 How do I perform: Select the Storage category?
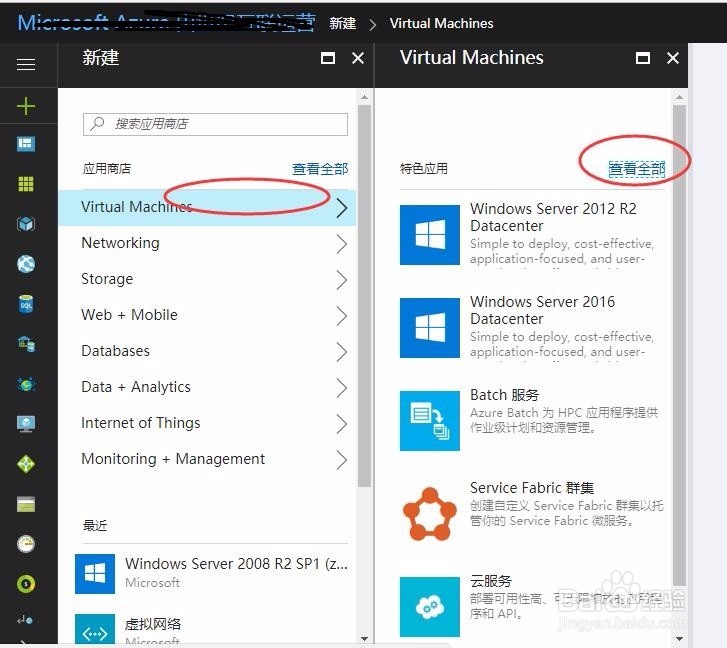point(207,280)
